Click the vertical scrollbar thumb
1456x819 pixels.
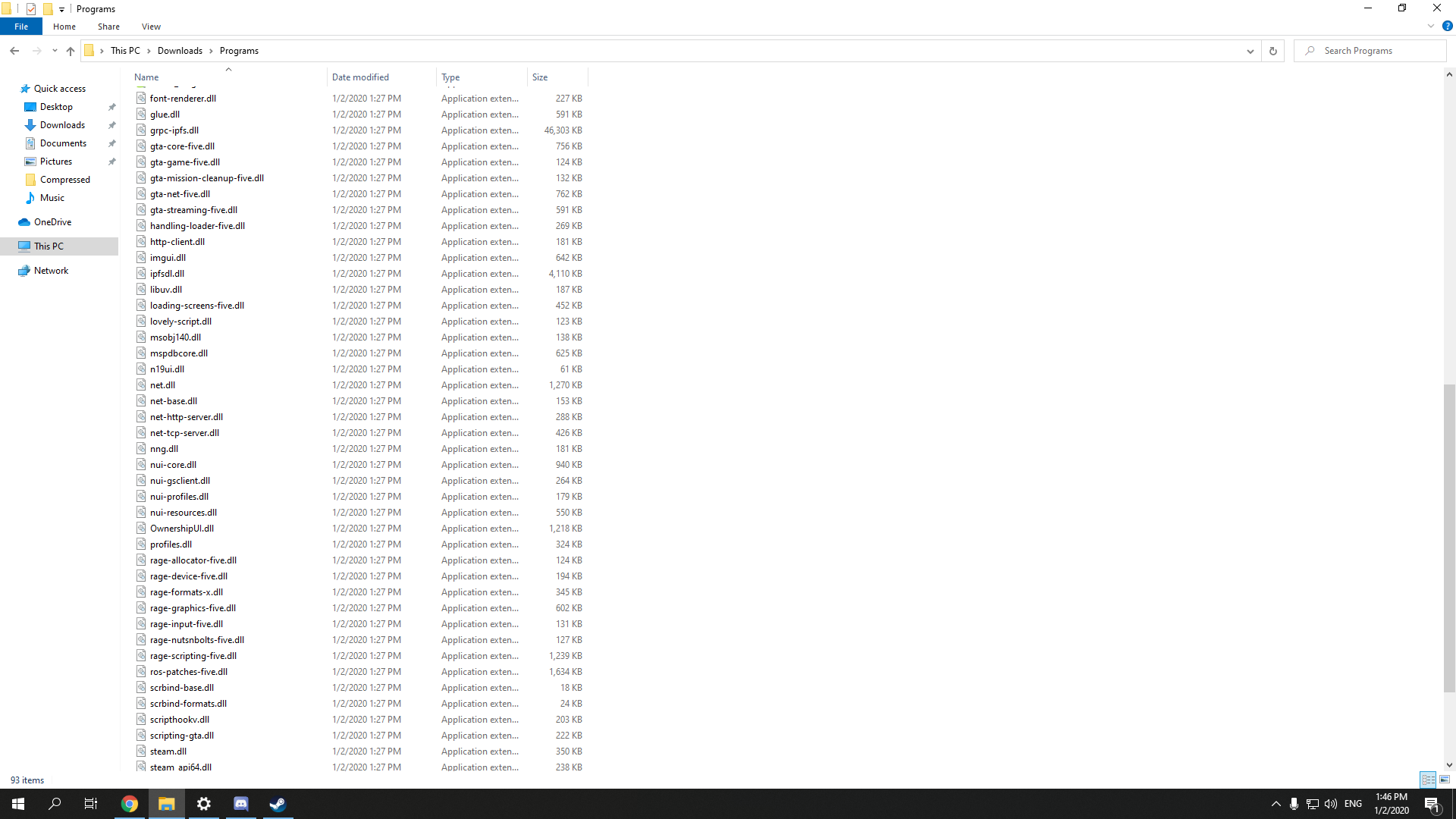1449,538
